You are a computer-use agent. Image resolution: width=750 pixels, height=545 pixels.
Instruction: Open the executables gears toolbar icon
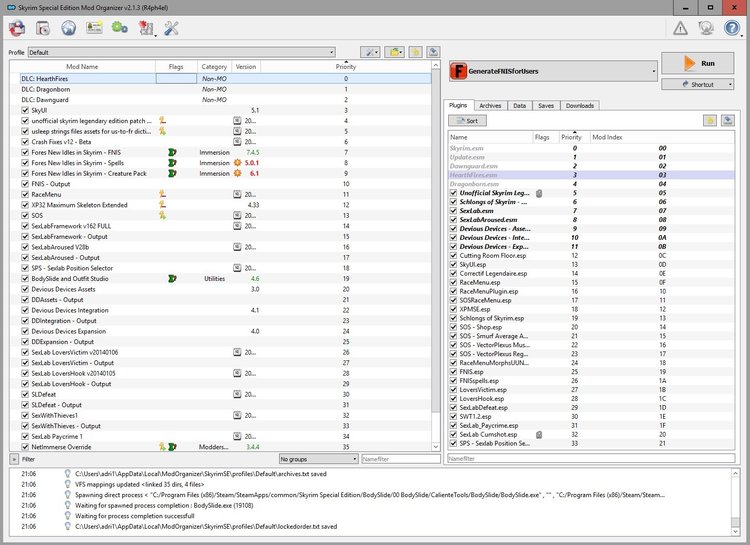tap(120, 28)
